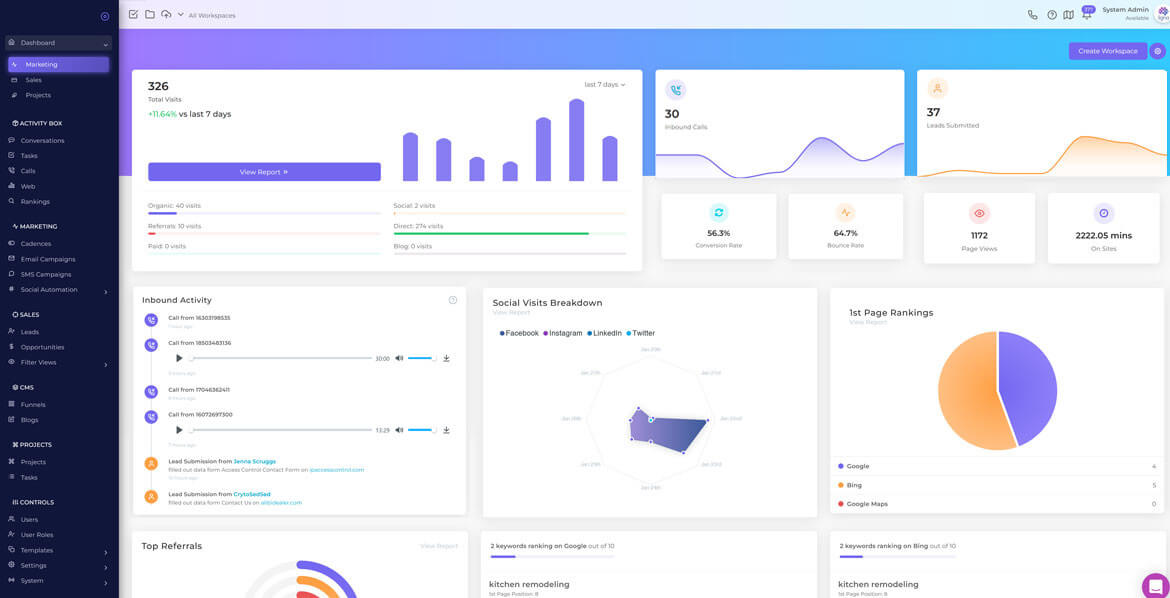Click the phone icon in top bar
Image resolution: width=1170 pixels, height=598 pixels.
1033,15
